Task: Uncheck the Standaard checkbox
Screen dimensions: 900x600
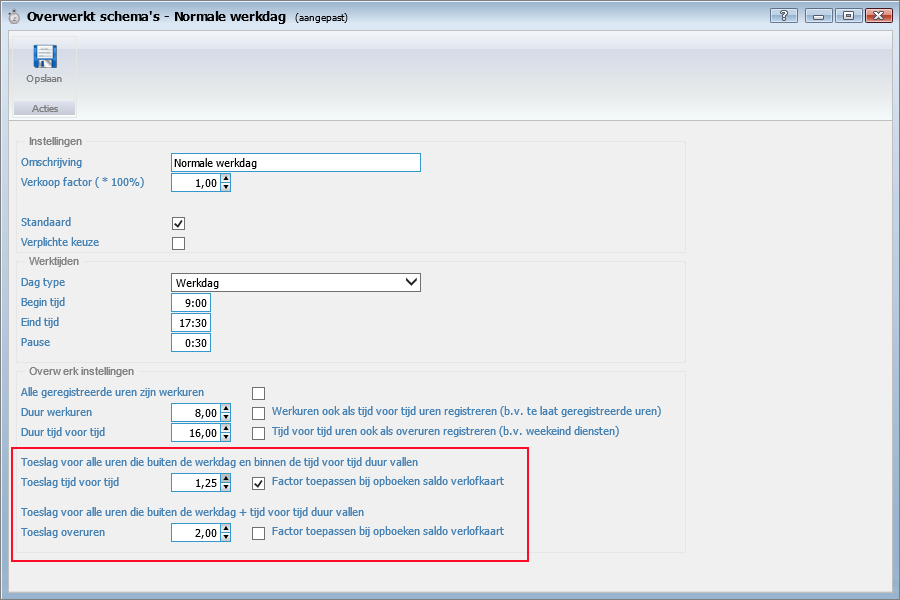Action: pos(179,223)
